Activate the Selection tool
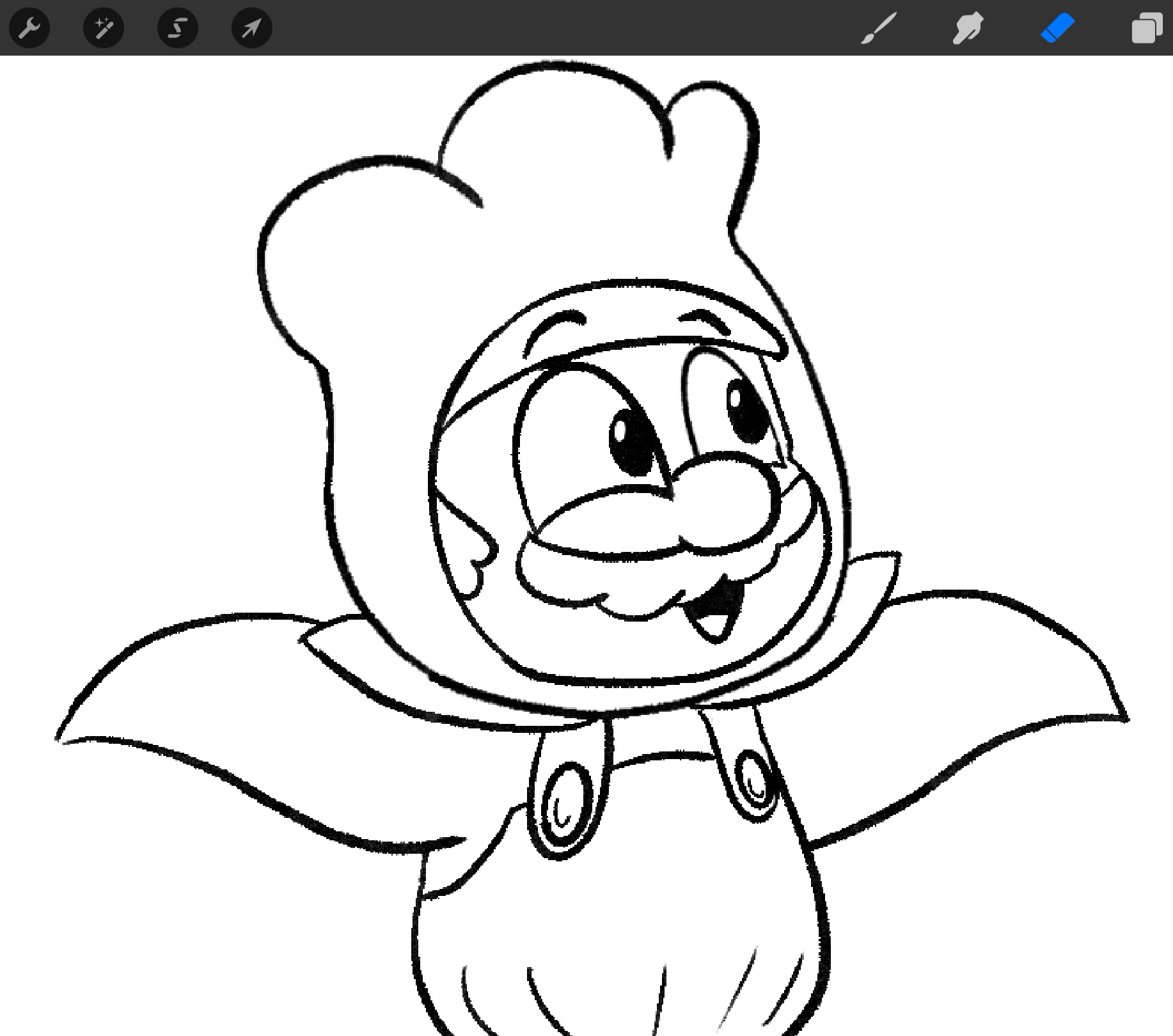The image size is (1173, 1036). pyautogui.click(x=178, y=28)
